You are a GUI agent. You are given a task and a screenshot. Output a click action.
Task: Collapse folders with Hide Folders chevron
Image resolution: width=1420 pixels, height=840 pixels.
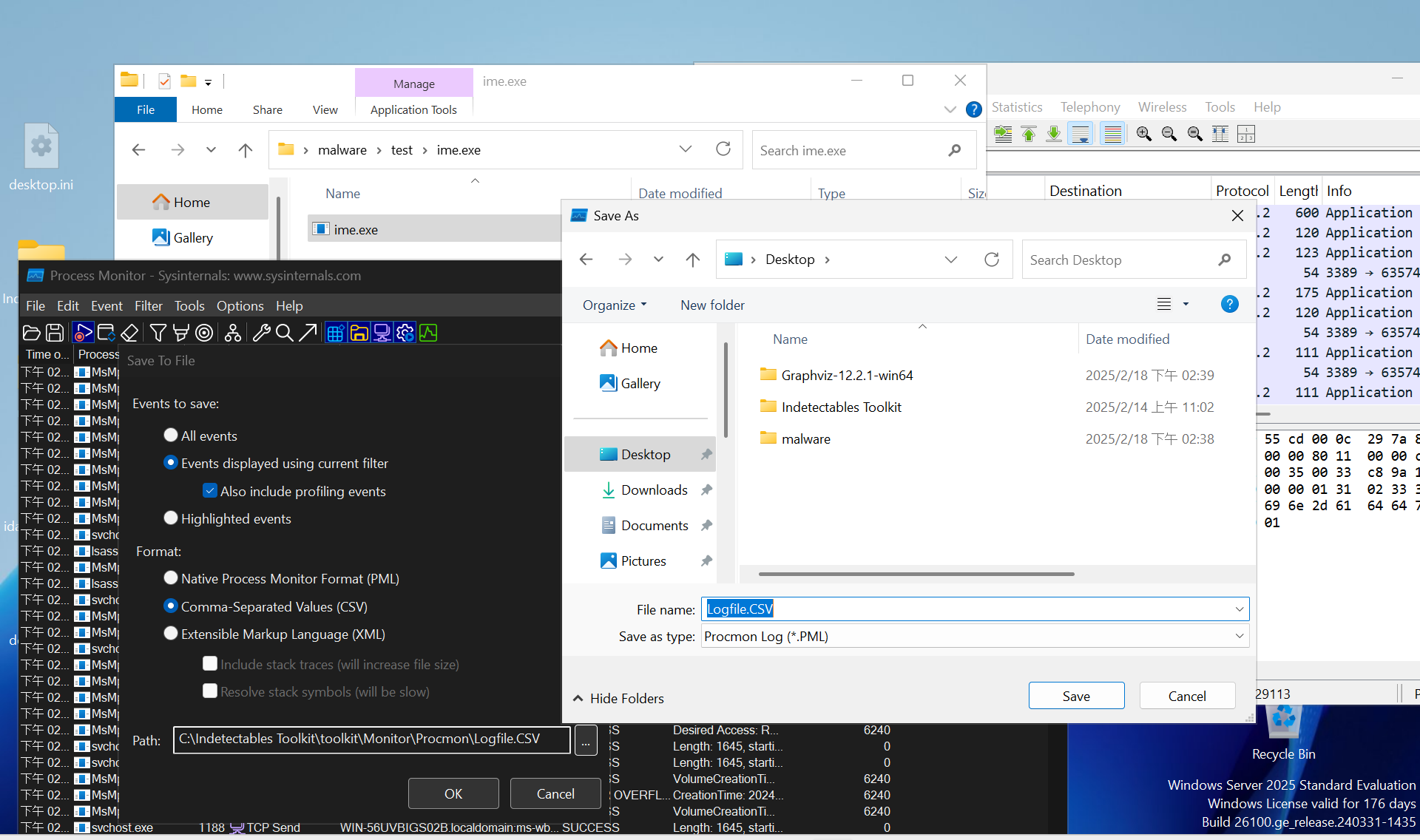pyautogui.click(x=578, y=698)
